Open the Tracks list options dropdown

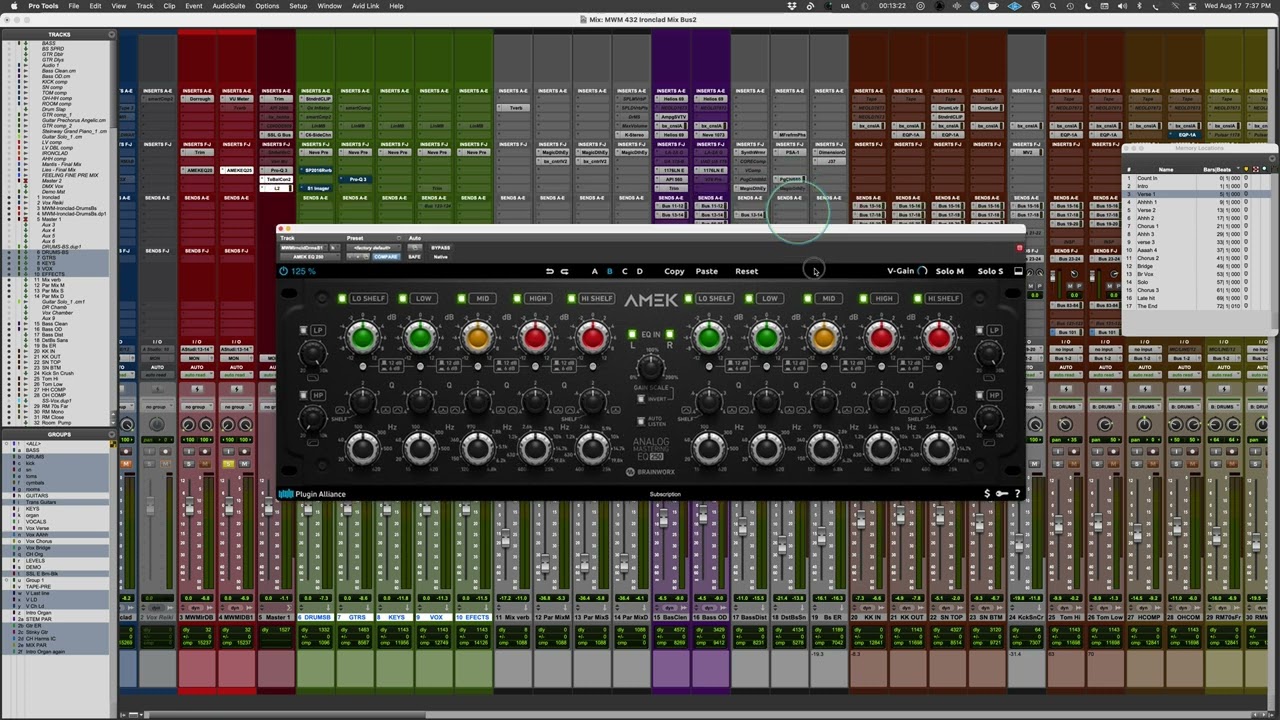click(112, 34)
